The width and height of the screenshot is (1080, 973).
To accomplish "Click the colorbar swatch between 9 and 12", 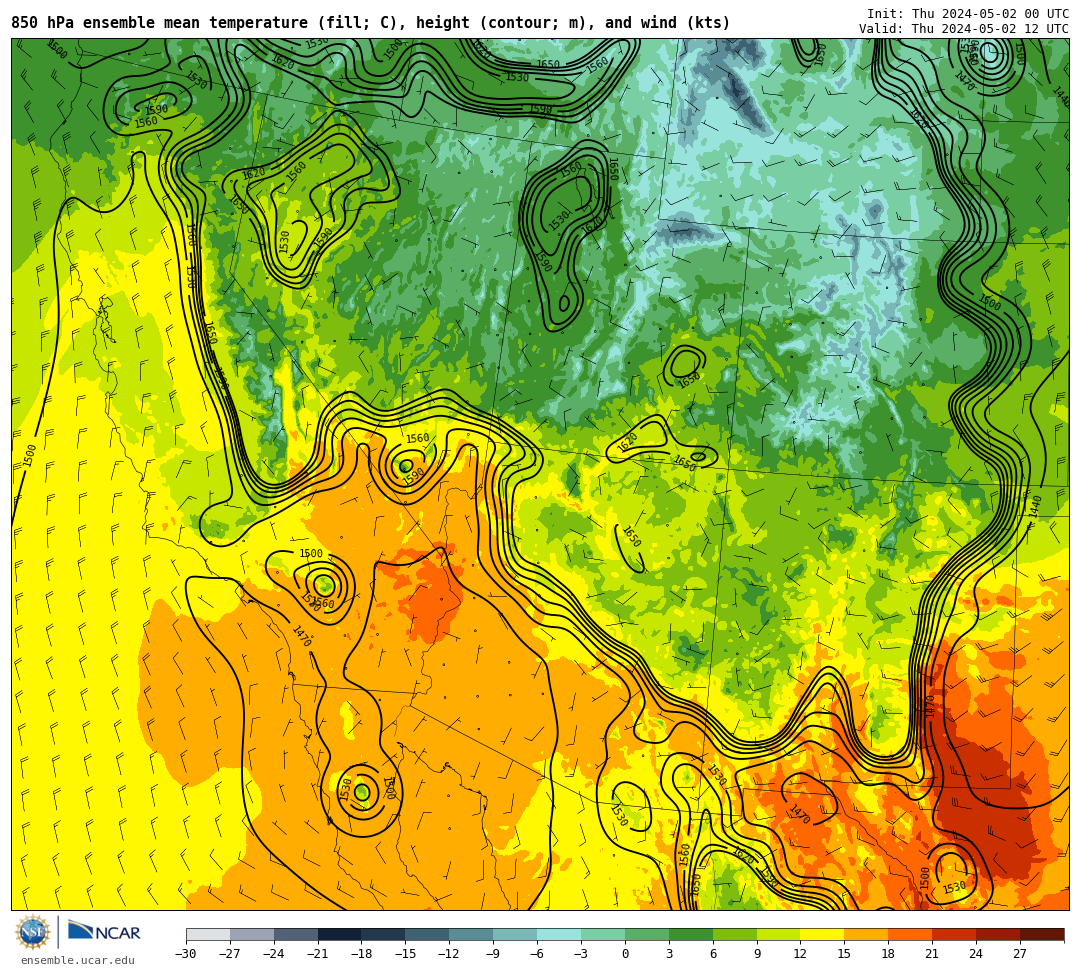I will click(x=778, y=934).
